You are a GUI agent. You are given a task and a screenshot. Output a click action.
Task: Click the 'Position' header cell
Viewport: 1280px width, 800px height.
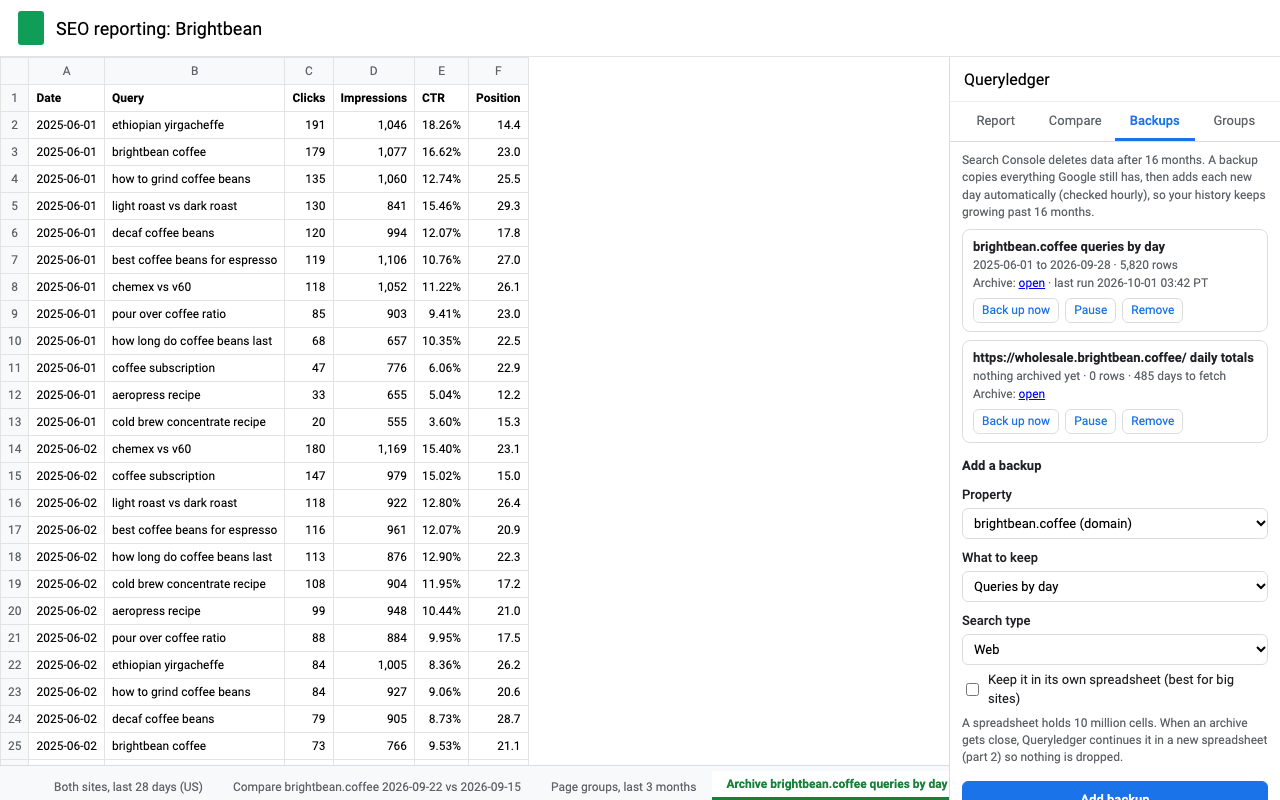pyautogui.click(x=498, y=98)
